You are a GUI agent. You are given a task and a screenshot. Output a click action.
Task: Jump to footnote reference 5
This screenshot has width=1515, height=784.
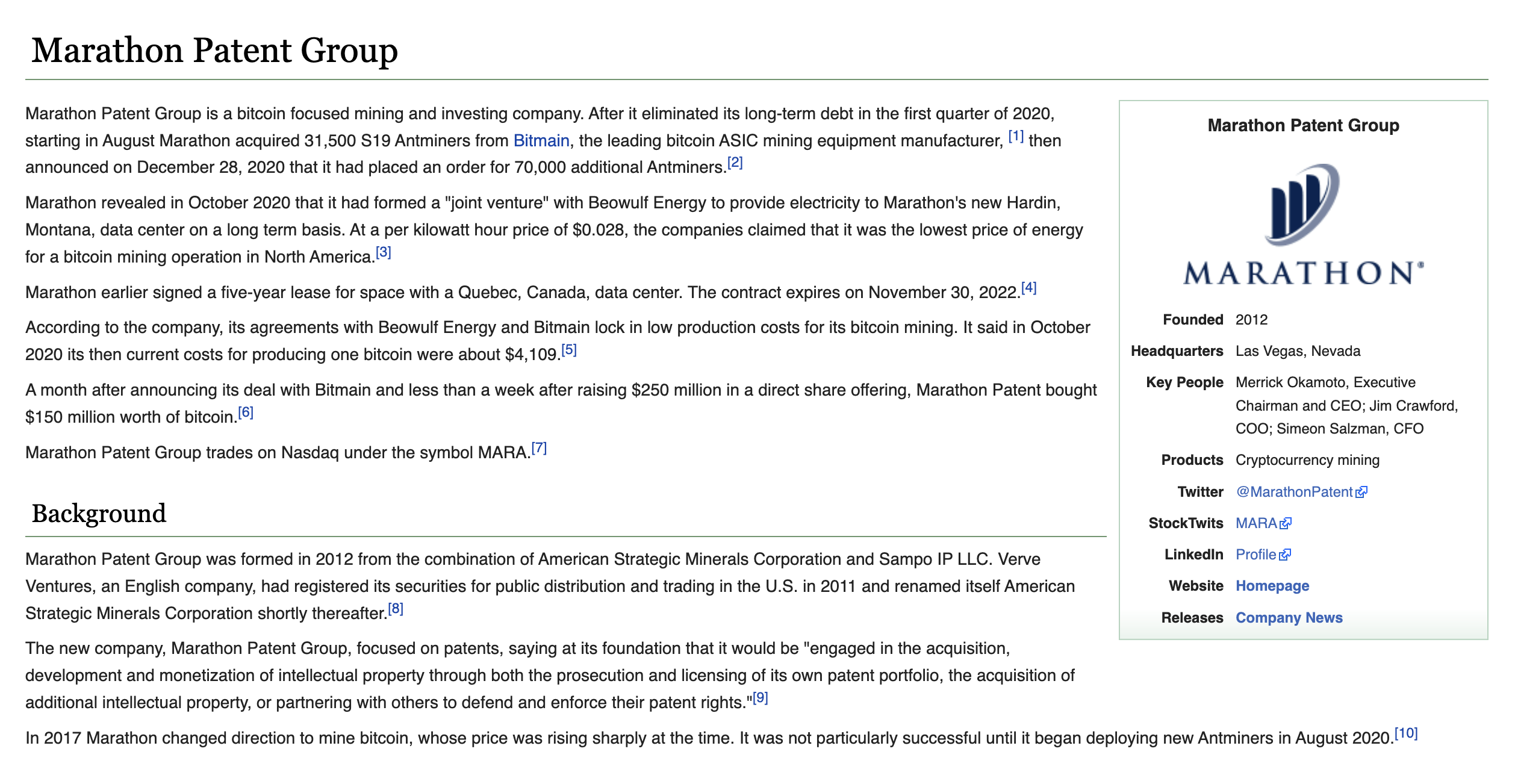pyautogui.click(x=569, y=350)
